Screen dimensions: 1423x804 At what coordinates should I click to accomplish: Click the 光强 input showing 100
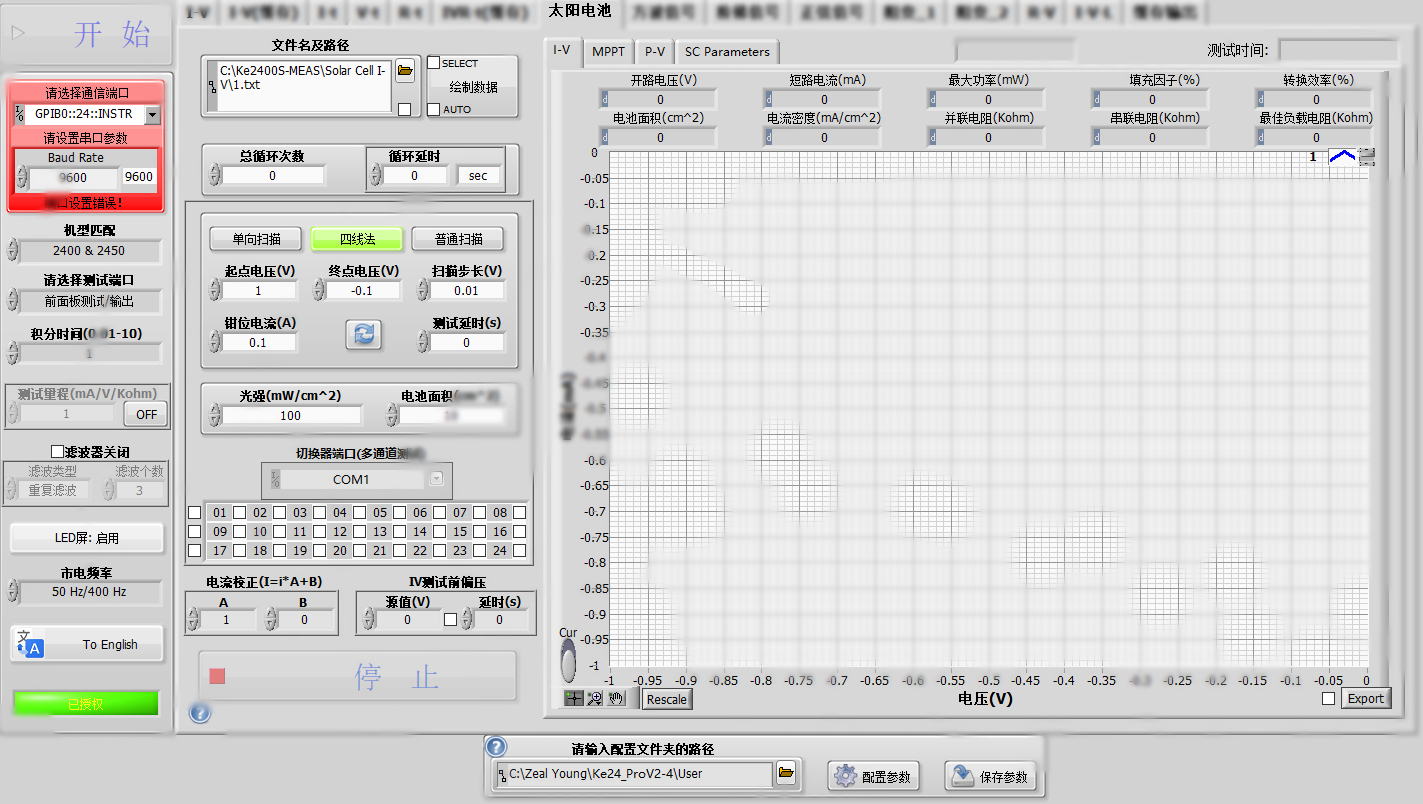[291, 415]
